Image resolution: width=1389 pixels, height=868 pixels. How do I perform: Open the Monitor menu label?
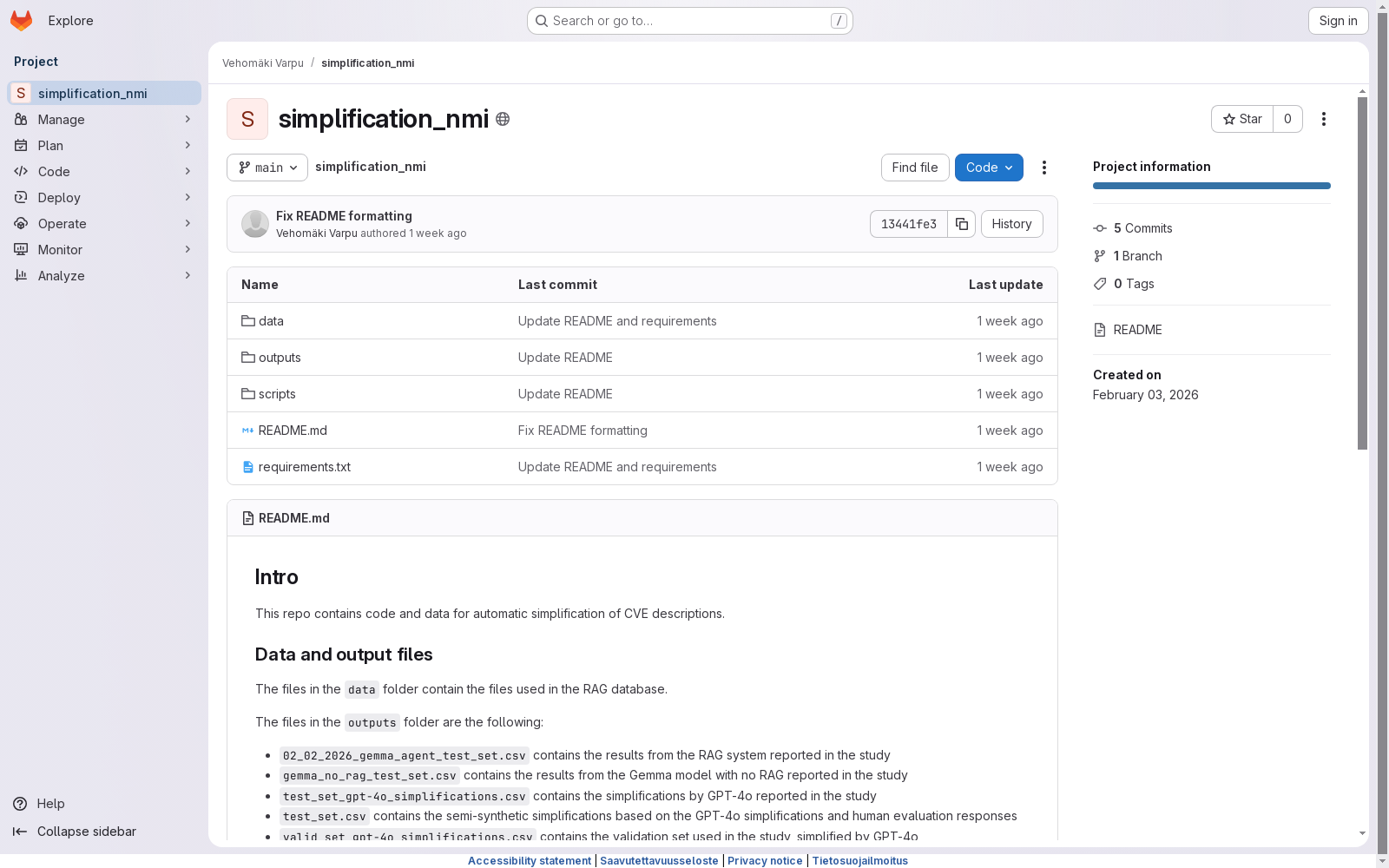60,249
